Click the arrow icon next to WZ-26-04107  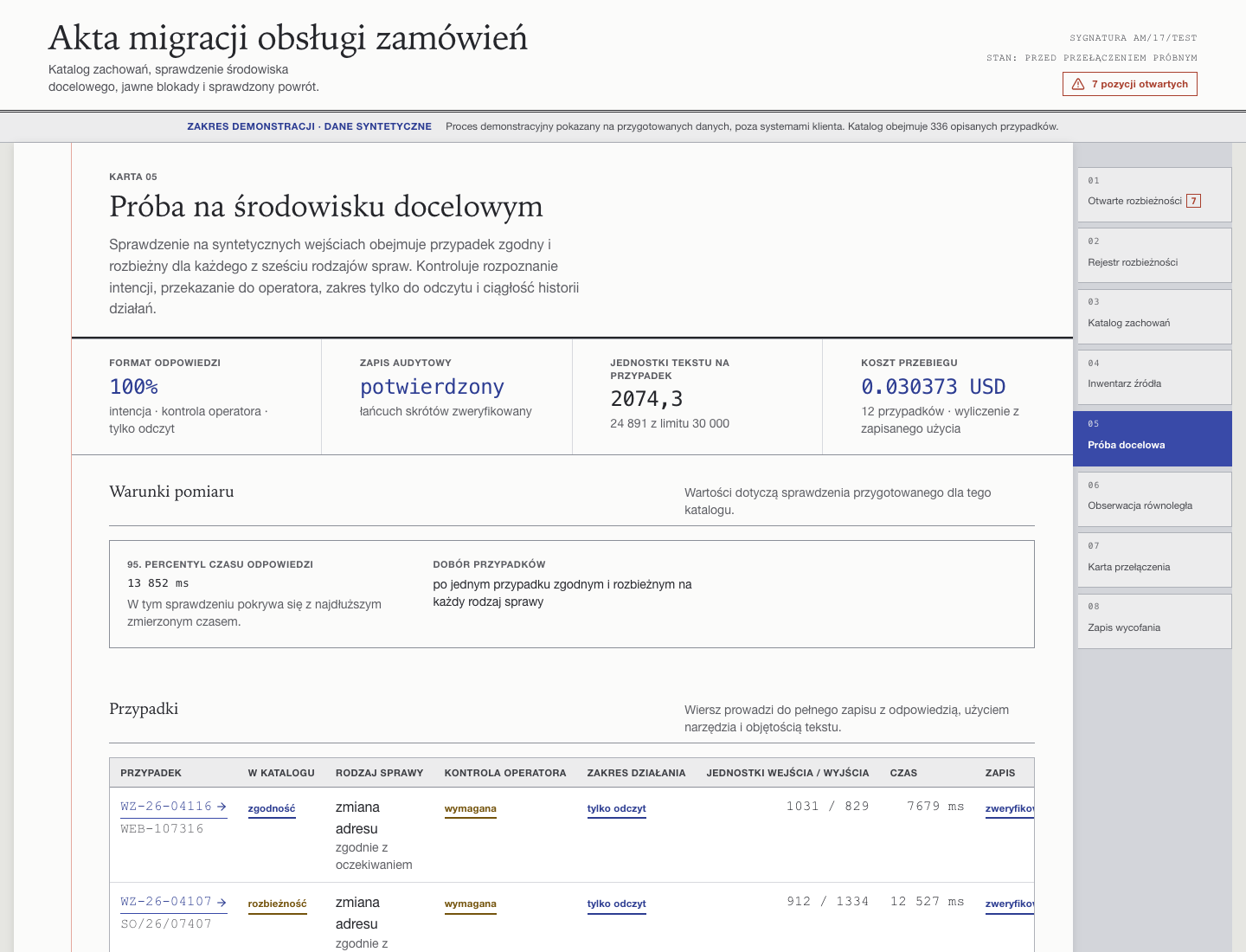click(222, 902)
